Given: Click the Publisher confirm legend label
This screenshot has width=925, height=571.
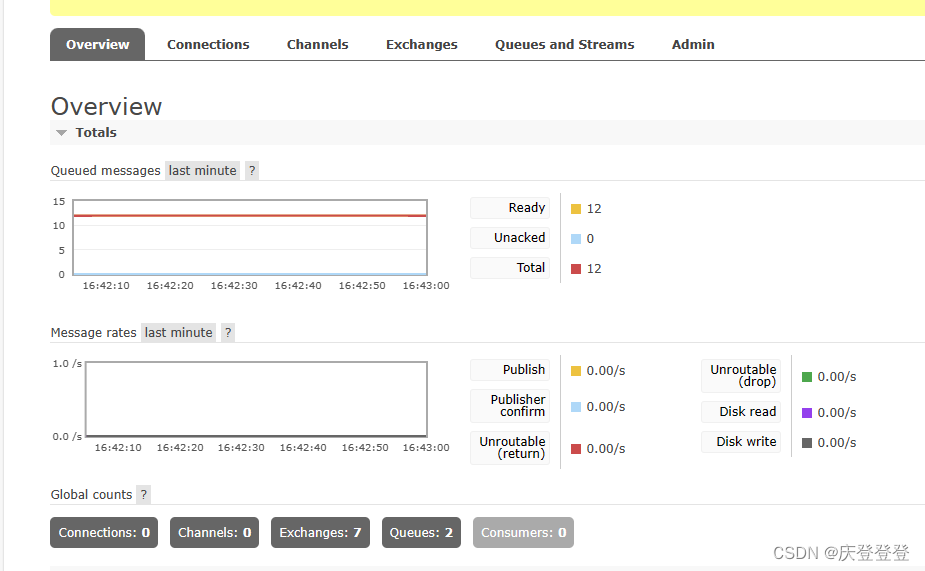Looking at the screenshot, I should [510, 406].
